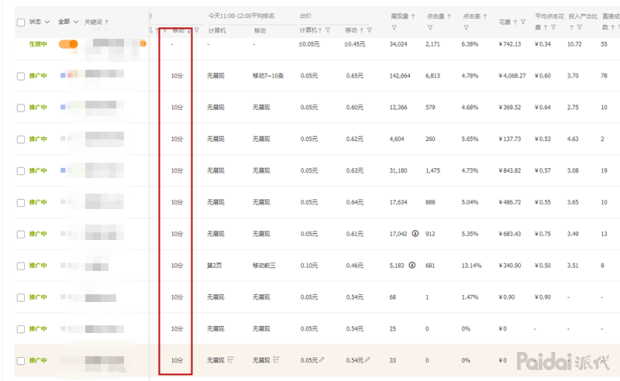Open the 出价 计算机 filter funnel
620x381 pixels.
tap(327, 30)
